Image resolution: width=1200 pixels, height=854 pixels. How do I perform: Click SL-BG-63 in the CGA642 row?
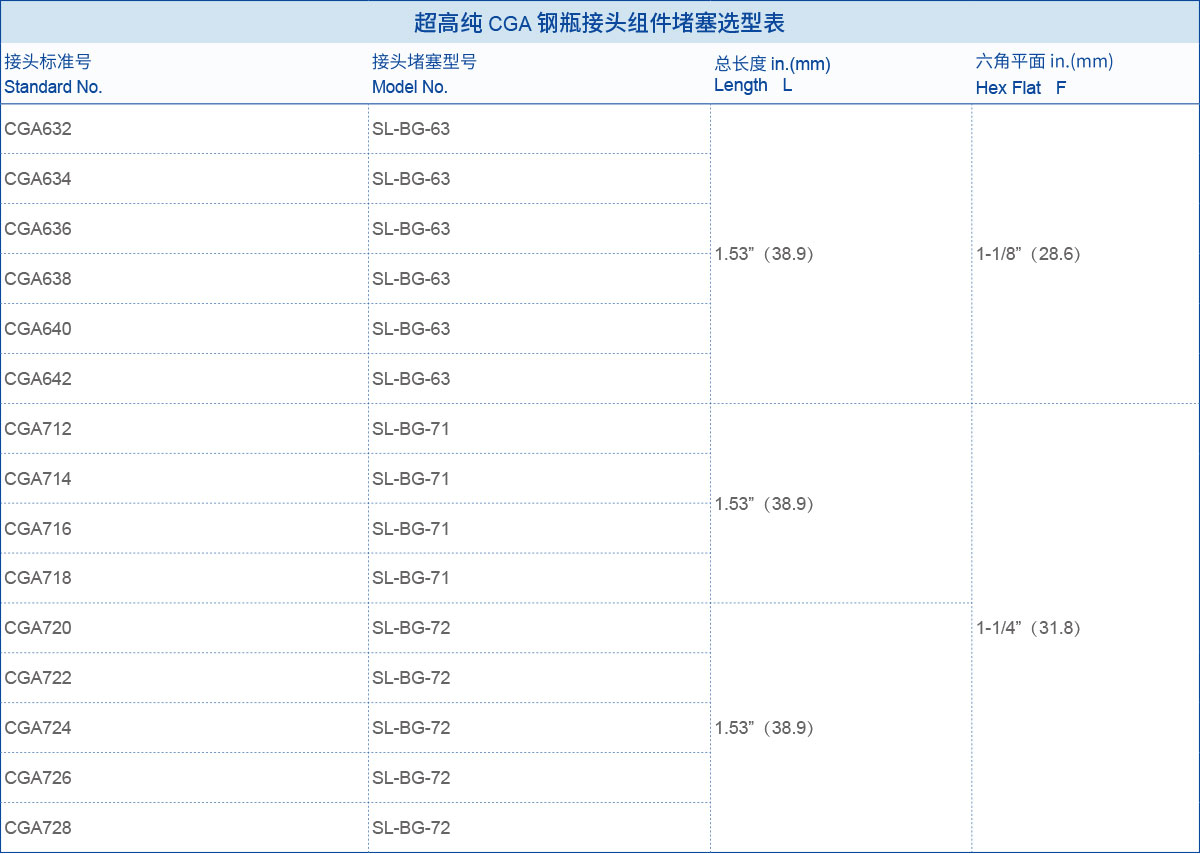pyautogui.click(x=411, y=379)
